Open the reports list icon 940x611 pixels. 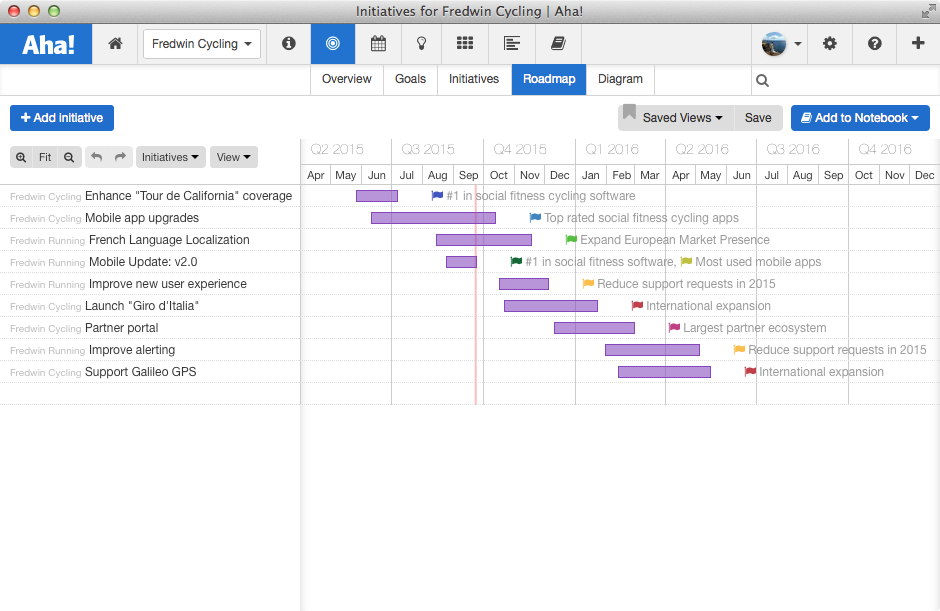(x=511, y=44)
